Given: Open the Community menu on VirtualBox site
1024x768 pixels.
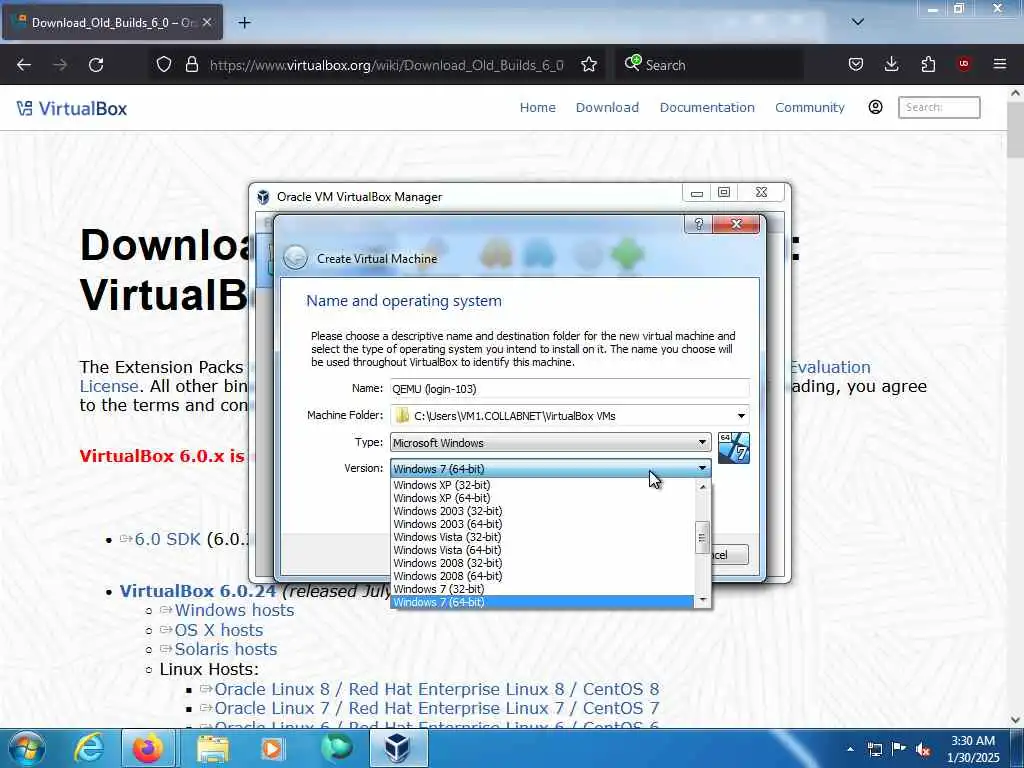Looking at the screenshot, I should click(x=810, y=107).
